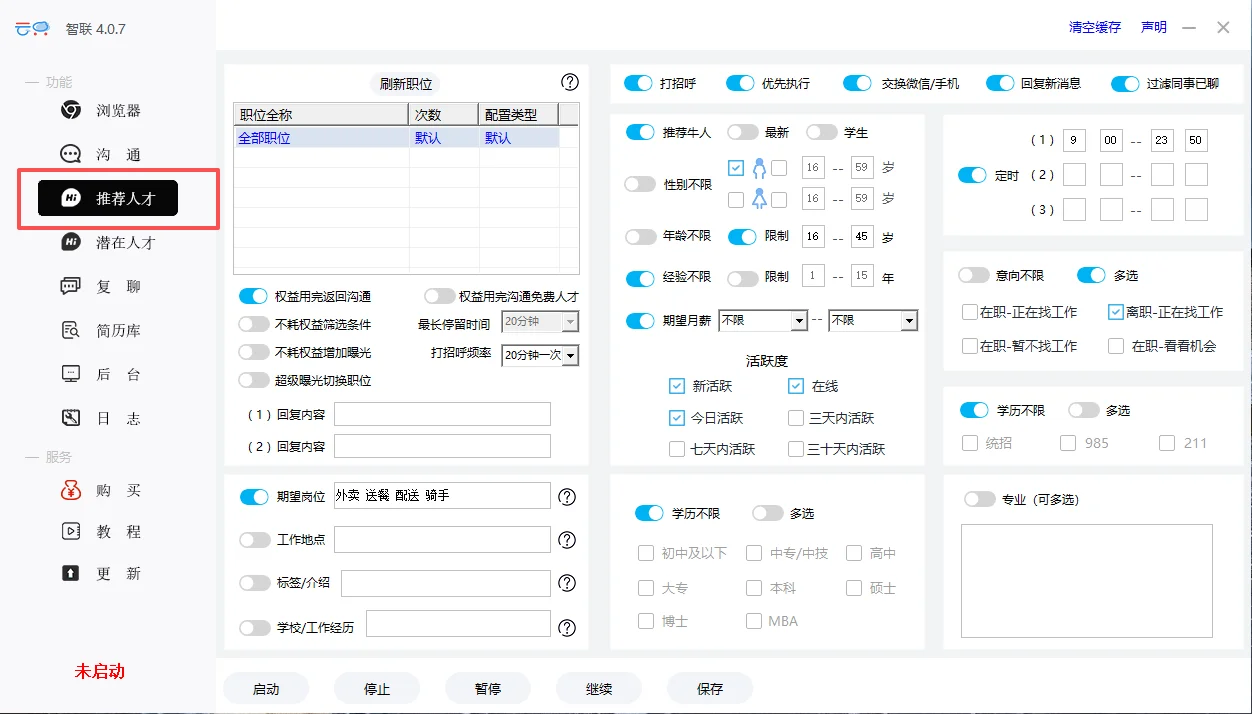Select 全部职位 in the job list
Image resolution: width=1252 pixels, height=714 pixels.
(264, 137)
